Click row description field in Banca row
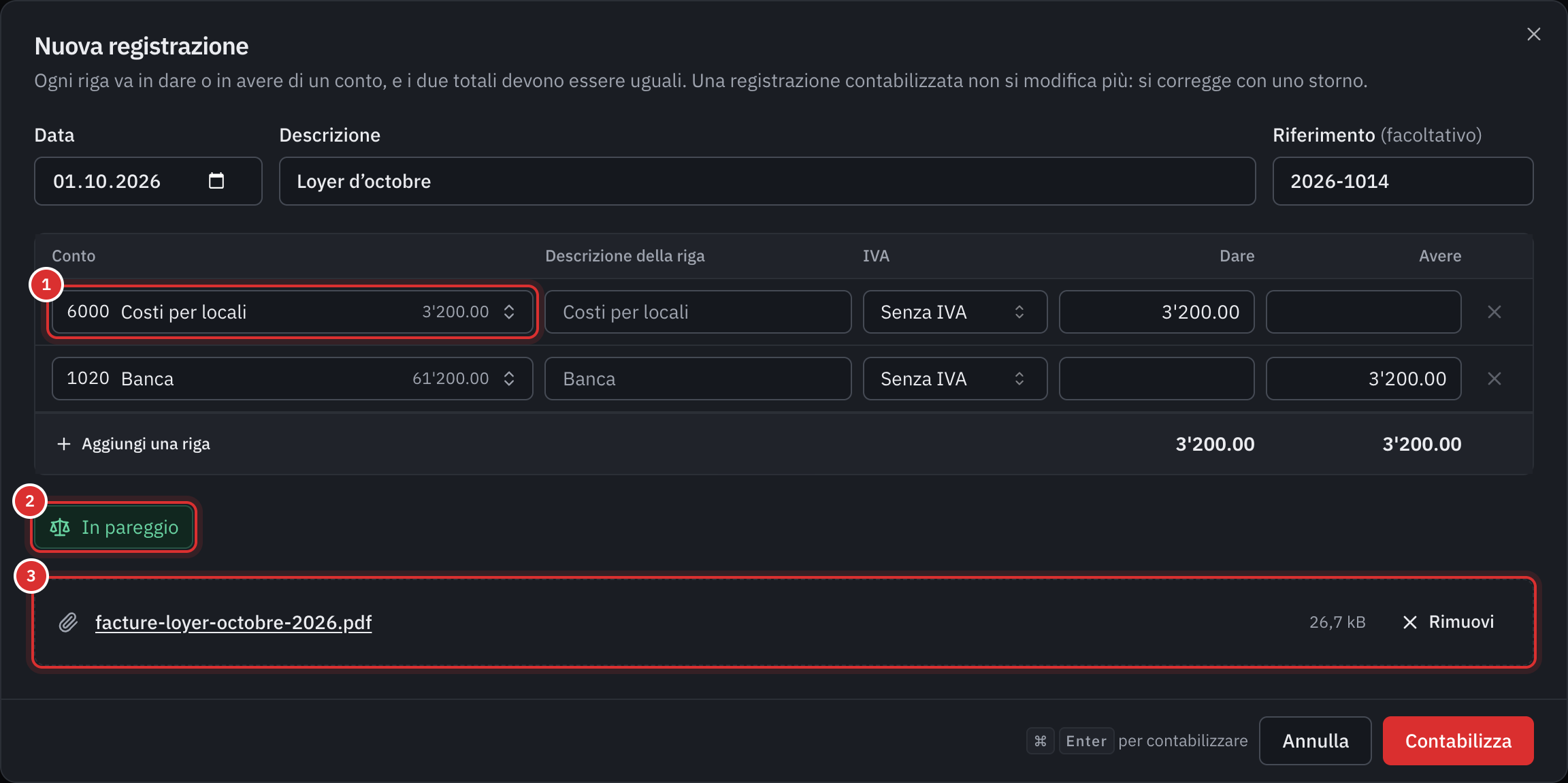This screenshot has width=1568, height=783. click(x=698, y=379)
